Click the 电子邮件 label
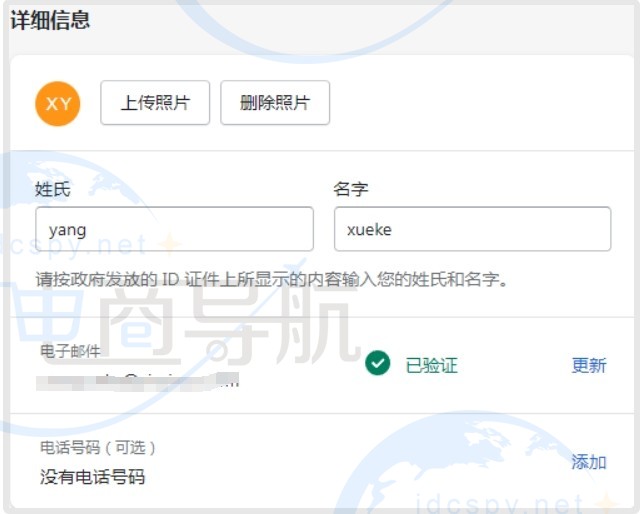640x514 pixels. click(70, 350)
